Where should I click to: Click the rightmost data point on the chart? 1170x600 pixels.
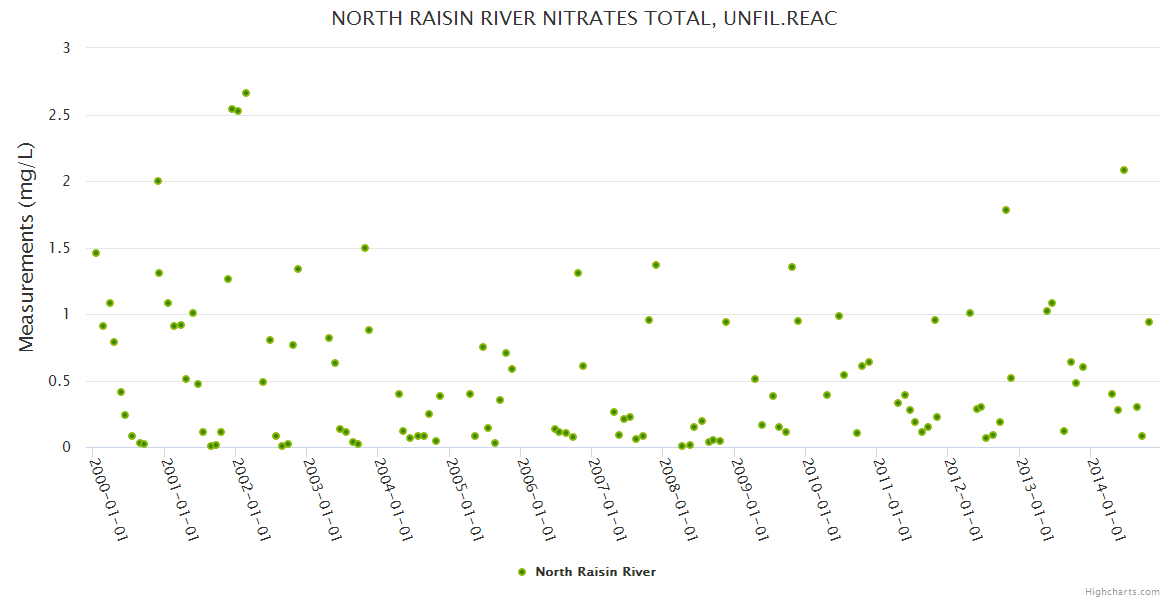1149,322
